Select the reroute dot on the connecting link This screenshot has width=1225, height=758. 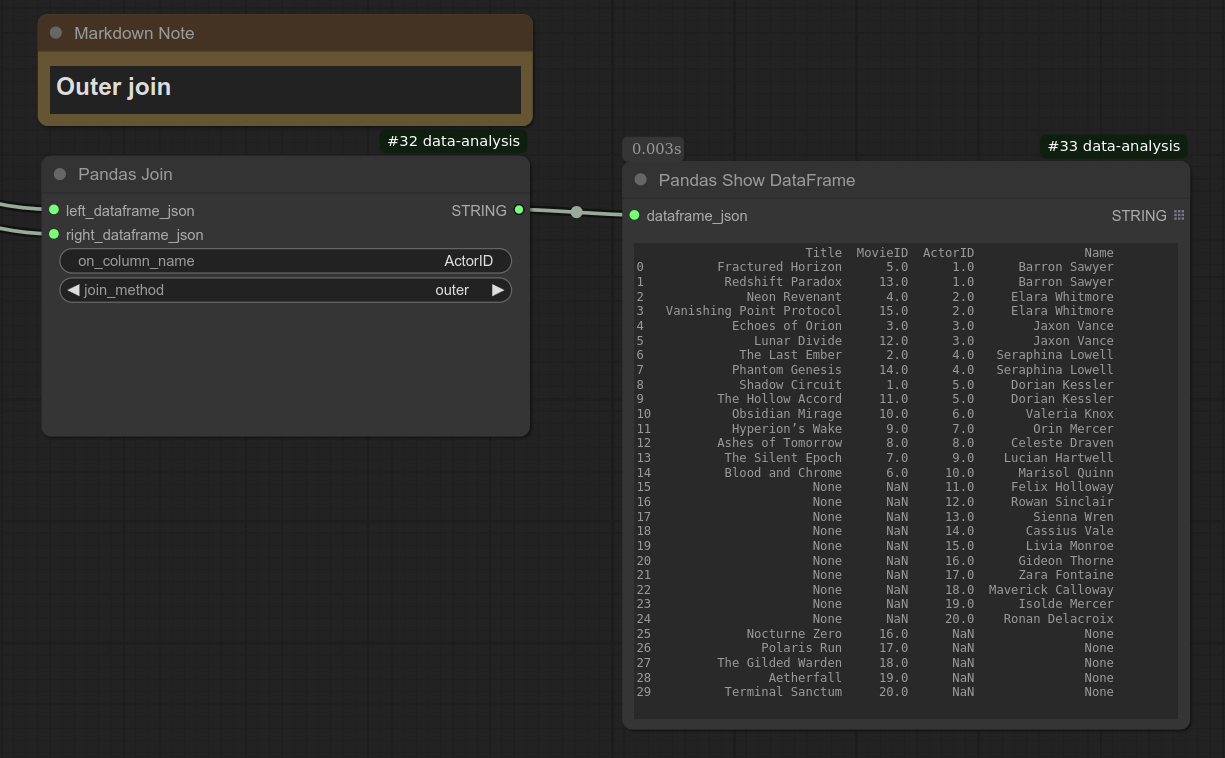click(576, 212)
